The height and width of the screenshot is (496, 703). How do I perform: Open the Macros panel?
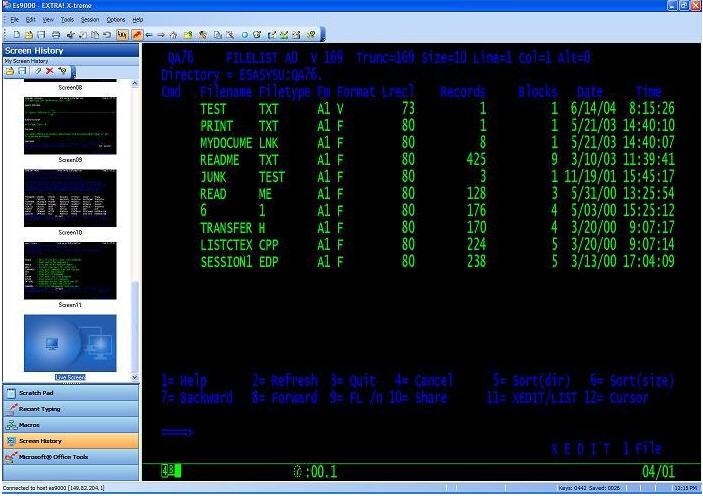pyautogui.click(x=71, y=425)
